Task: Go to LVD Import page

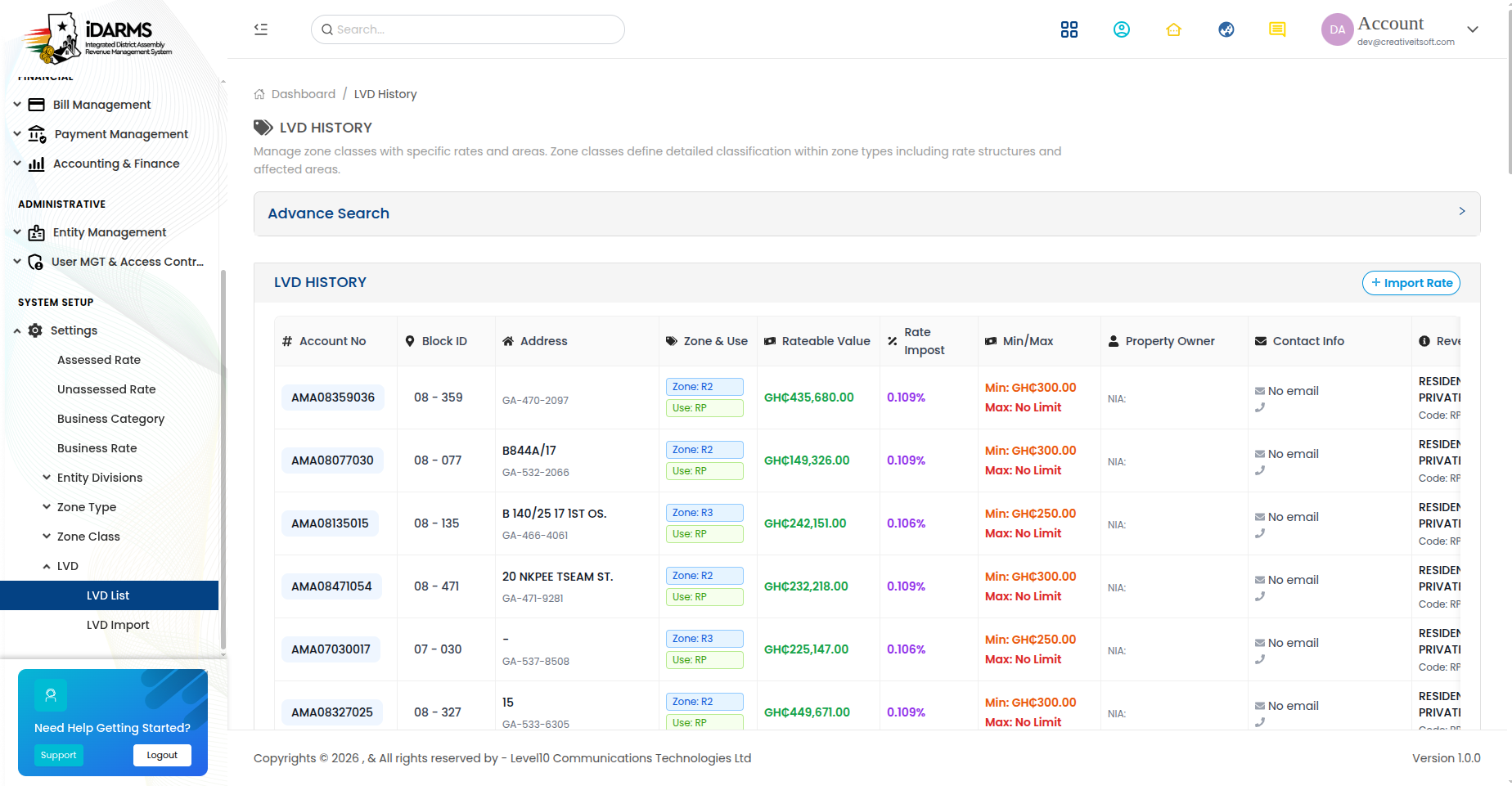Action: [x=118, y=625]
